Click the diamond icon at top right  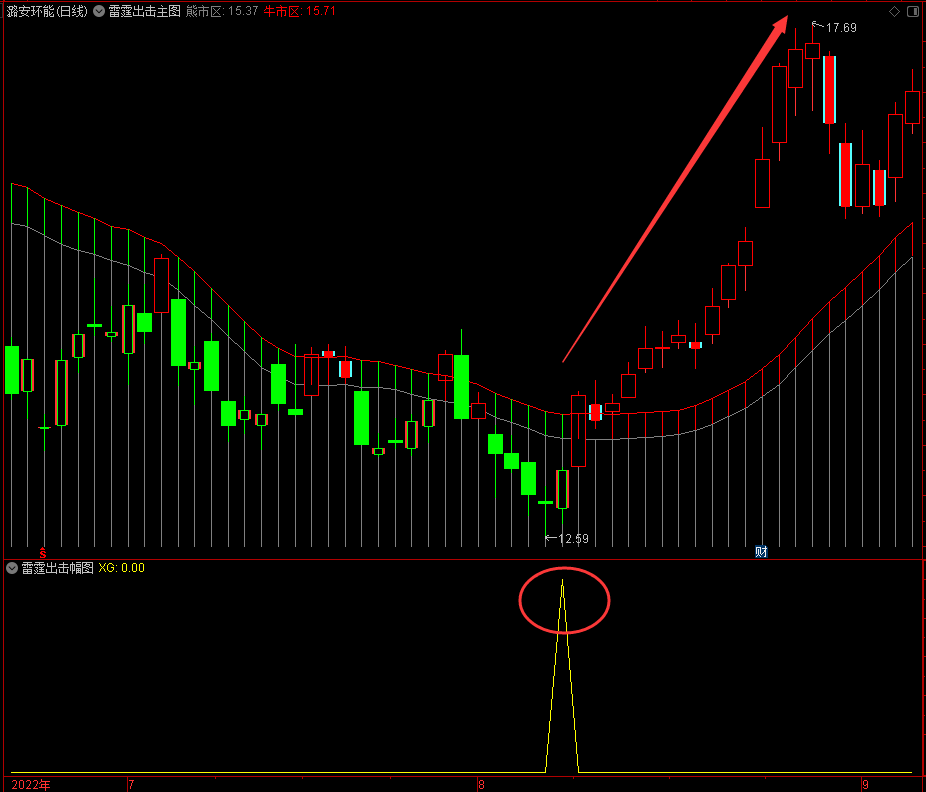point(894,11)
